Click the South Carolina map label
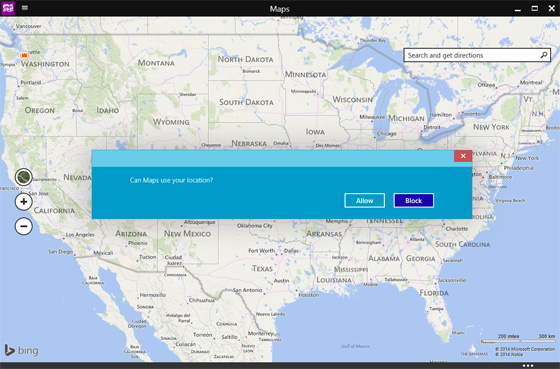The width and height of the screenshot is (560, 369). [x=462, y=244]
